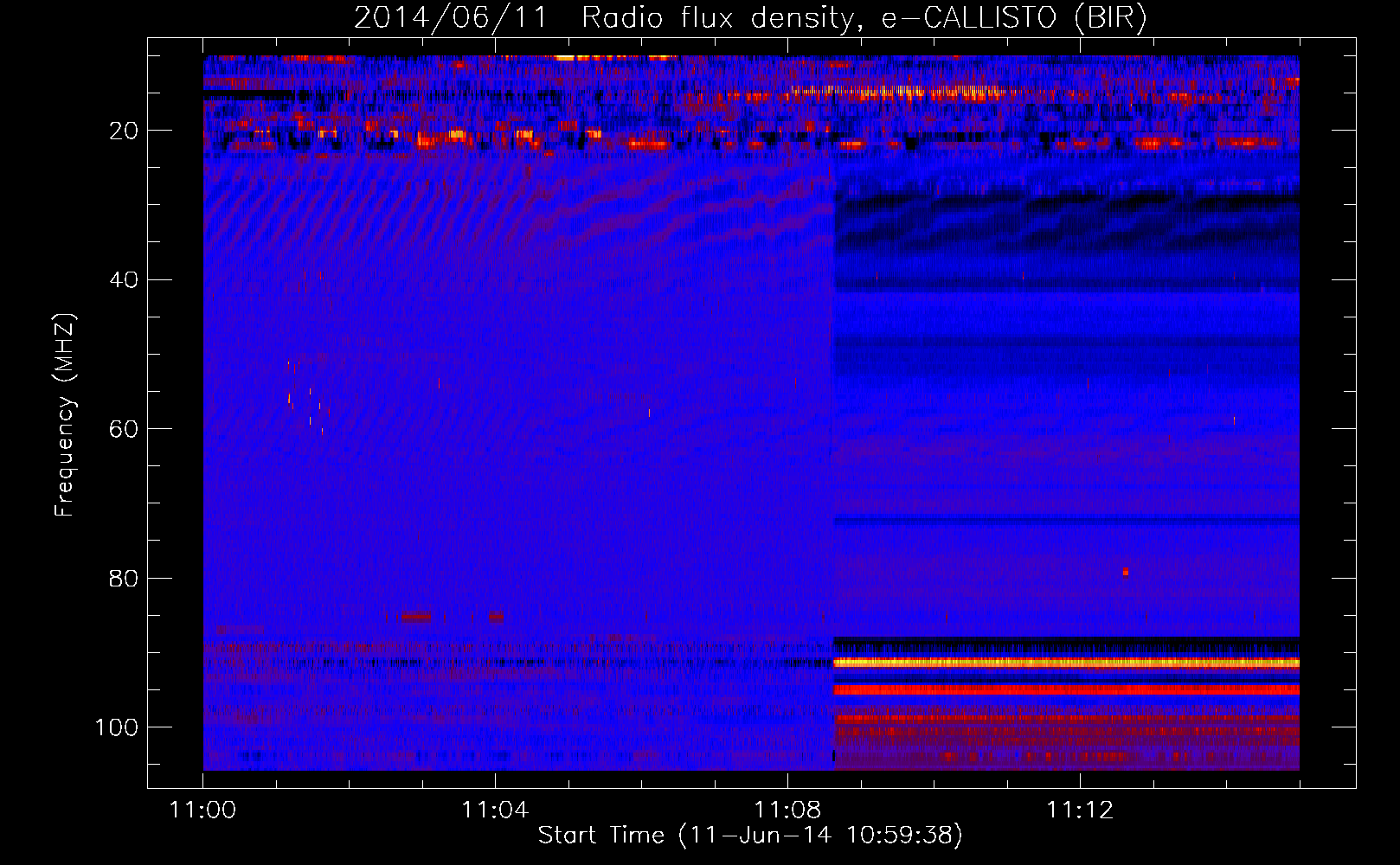Click the '20' frequency tick label
The height and width of the screenshot is (865, 1400).
(x=124, y=131)
